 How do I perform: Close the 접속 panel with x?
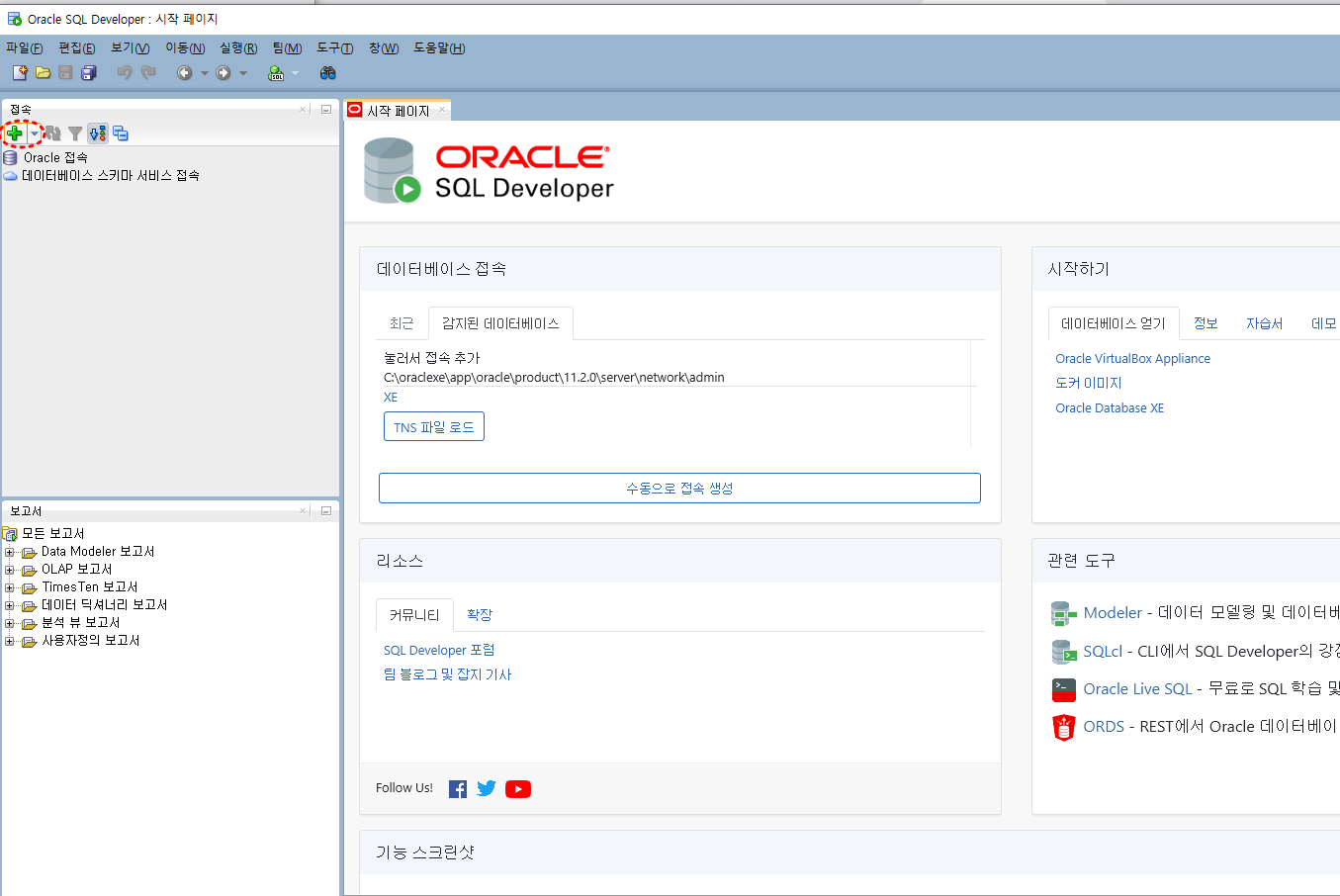[x=303, y=109]
